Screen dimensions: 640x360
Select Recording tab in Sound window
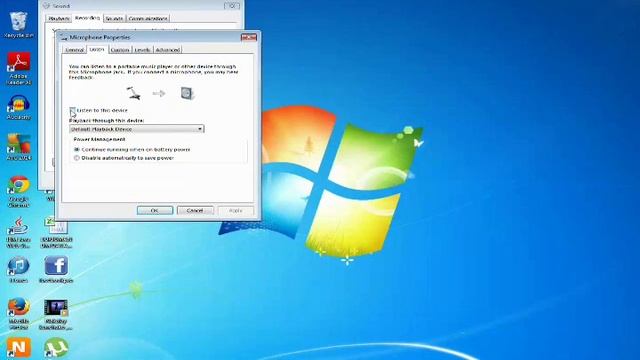(x=87, y=18)
